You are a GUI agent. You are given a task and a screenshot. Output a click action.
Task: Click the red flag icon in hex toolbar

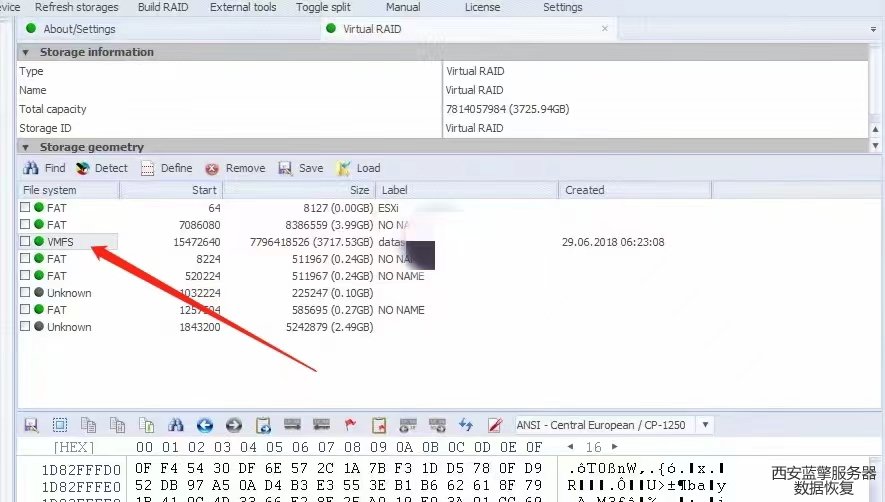point(350,425)
